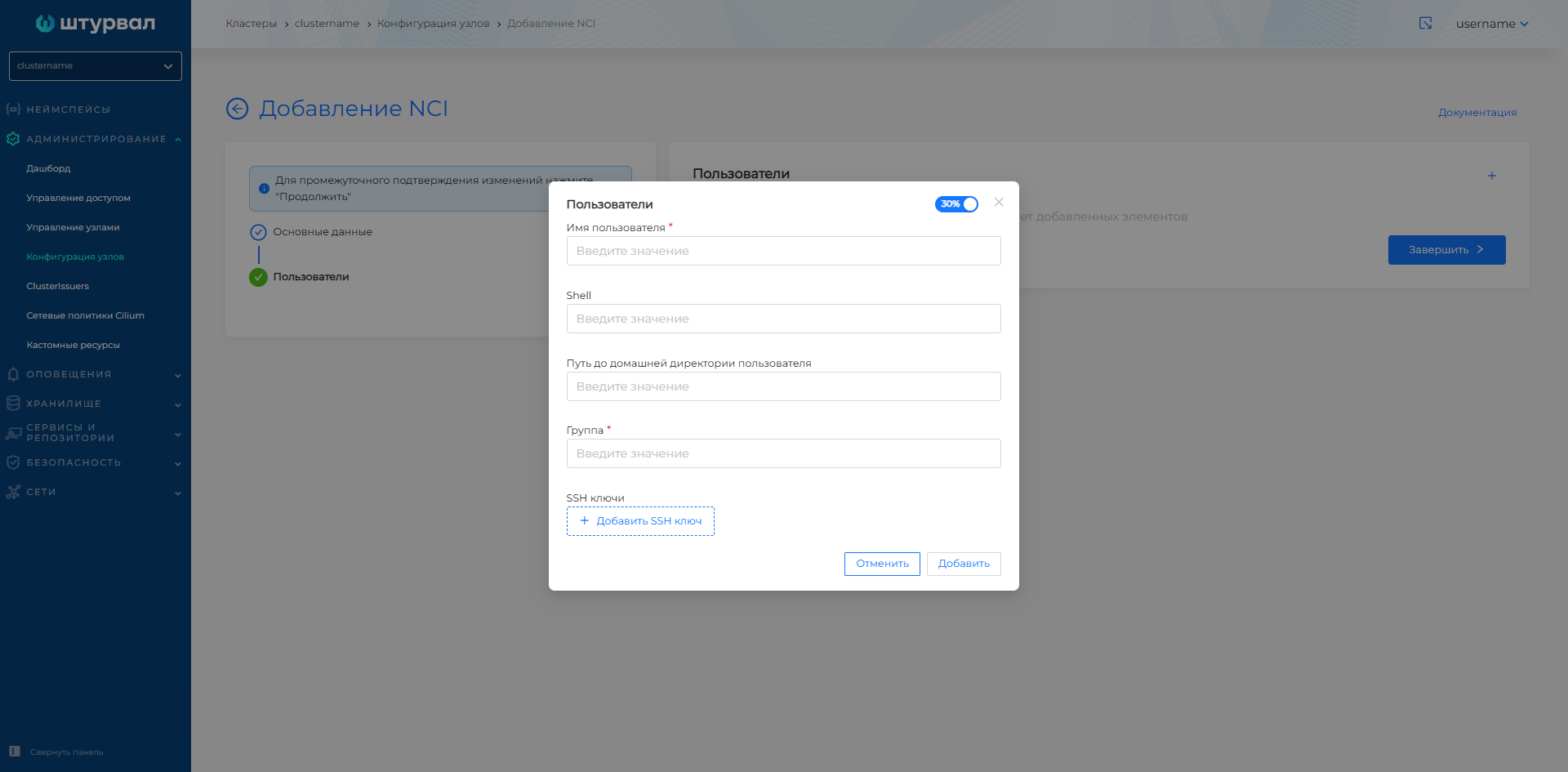Open the Неймспейсы section icon in sidebar

12,109
